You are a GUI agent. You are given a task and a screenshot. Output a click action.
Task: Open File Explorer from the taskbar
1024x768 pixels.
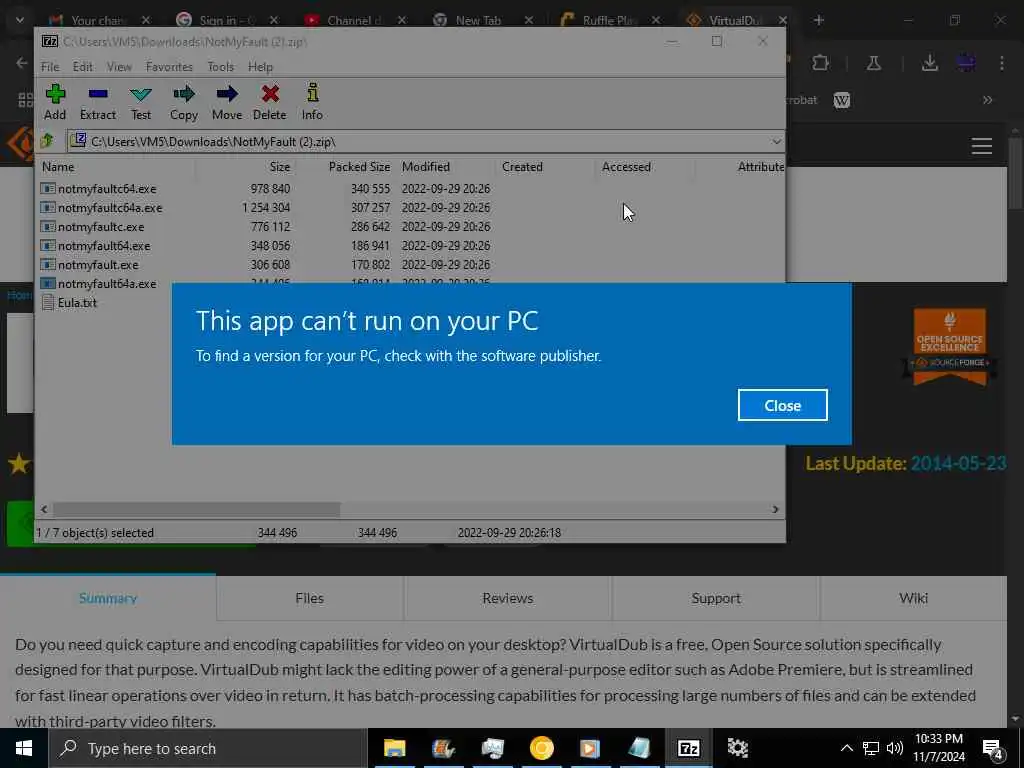394,748
